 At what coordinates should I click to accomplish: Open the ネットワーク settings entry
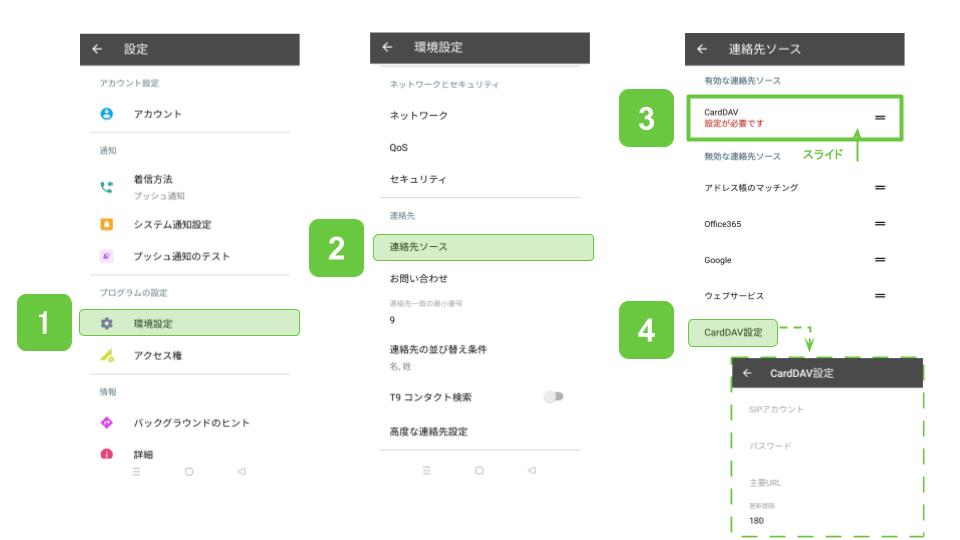click(x=418, y=116)
